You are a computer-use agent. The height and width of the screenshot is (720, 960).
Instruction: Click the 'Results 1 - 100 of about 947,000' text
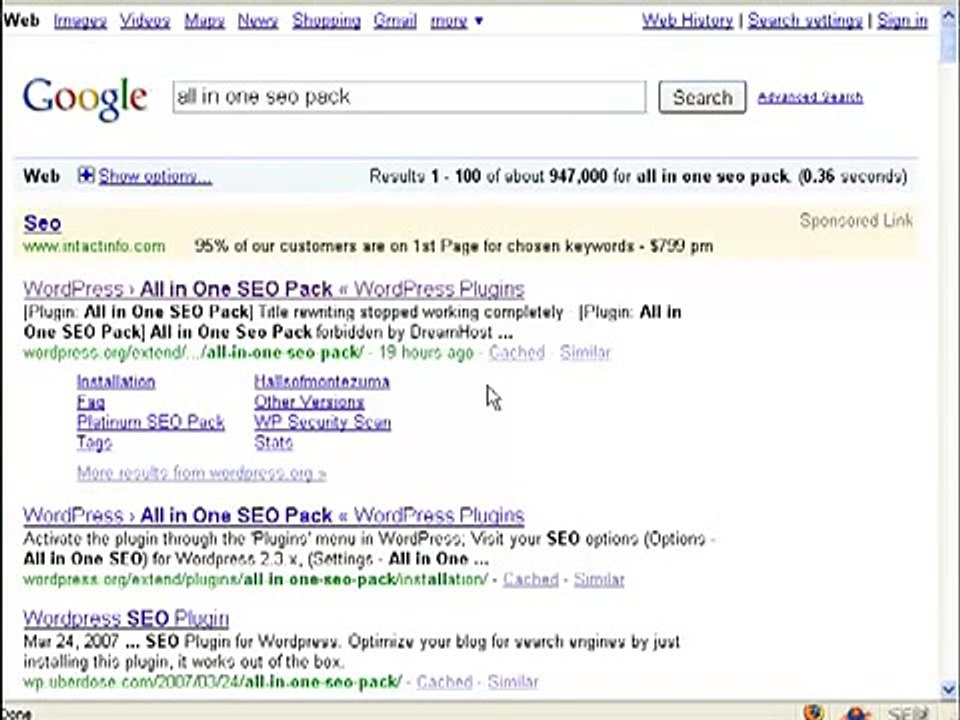489,176
